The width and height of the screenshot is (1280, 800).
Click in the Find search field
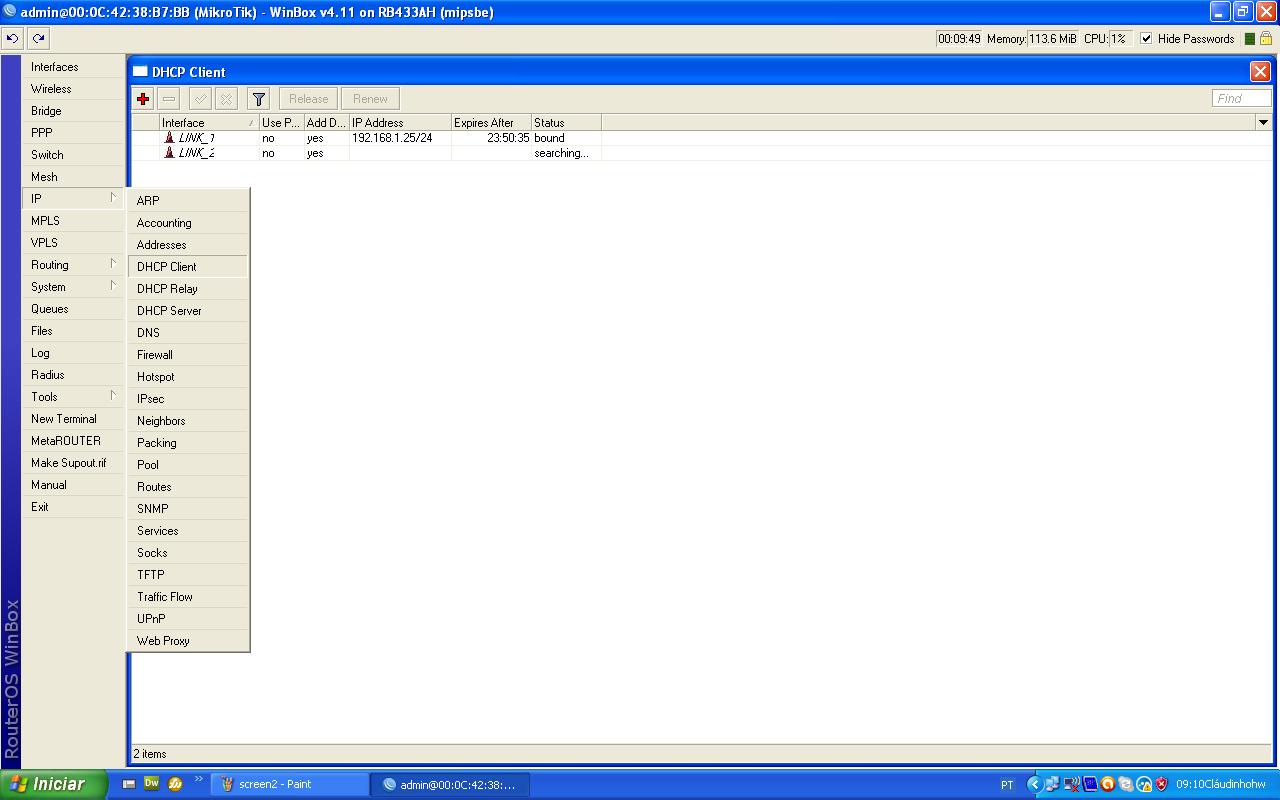tap(1241, 99)
